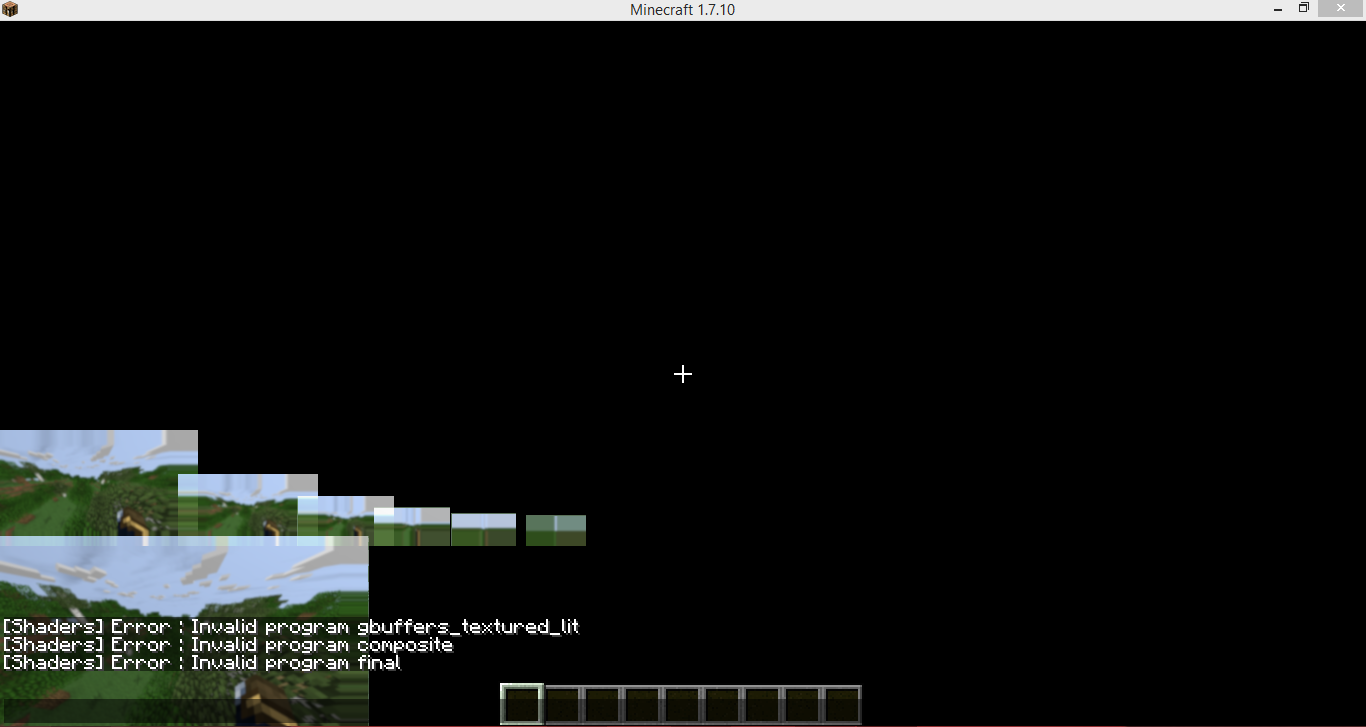
Task: Select the second hotbar slot
Action: (563, 704)
